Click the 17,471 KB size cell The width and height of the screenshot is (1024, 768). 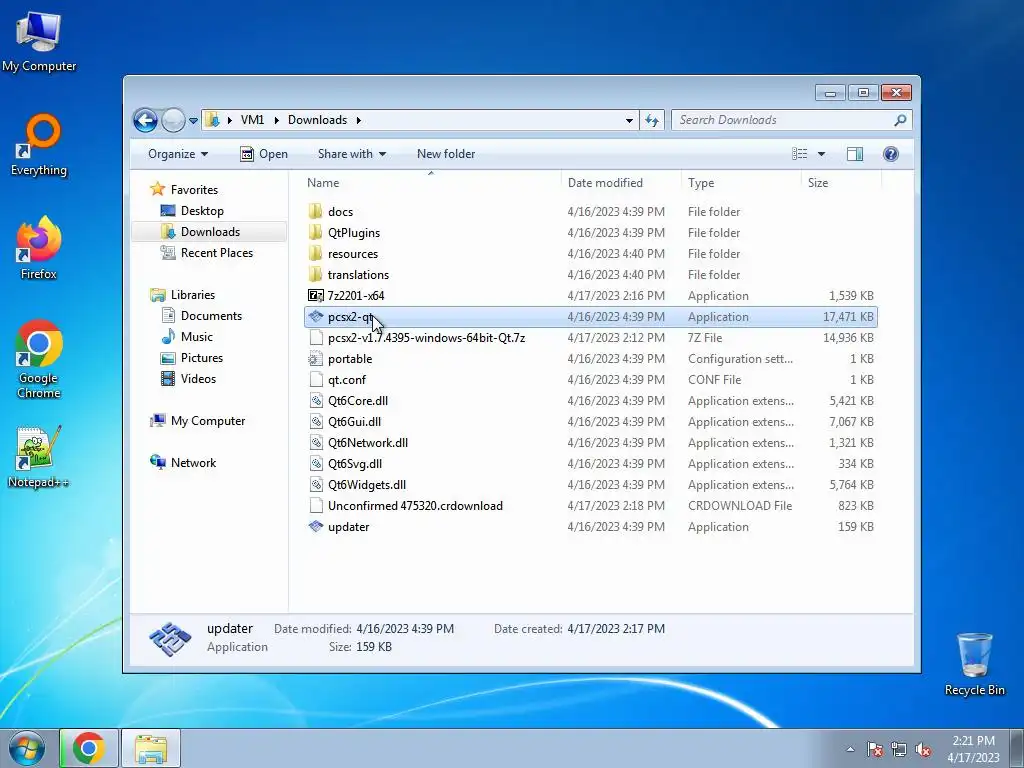click(x=848, y=317)
